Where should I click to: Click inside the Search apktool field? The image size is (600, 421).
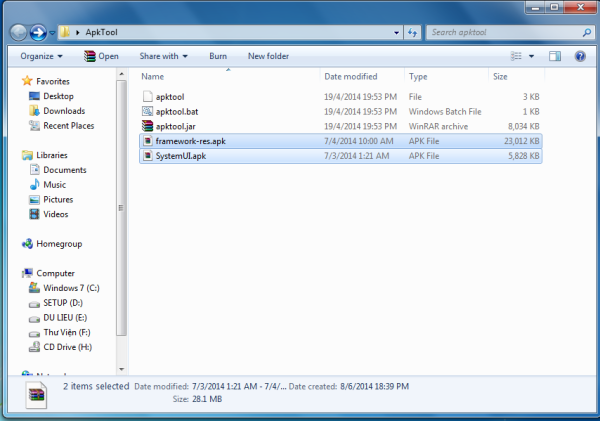(500, 33)
